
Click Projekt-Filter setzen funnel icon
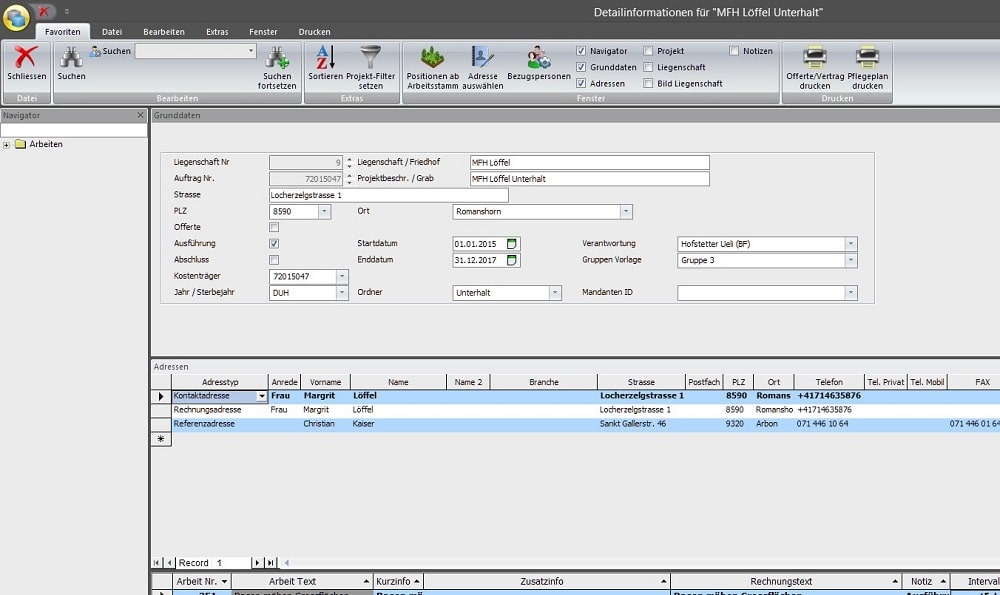[371, 57]
